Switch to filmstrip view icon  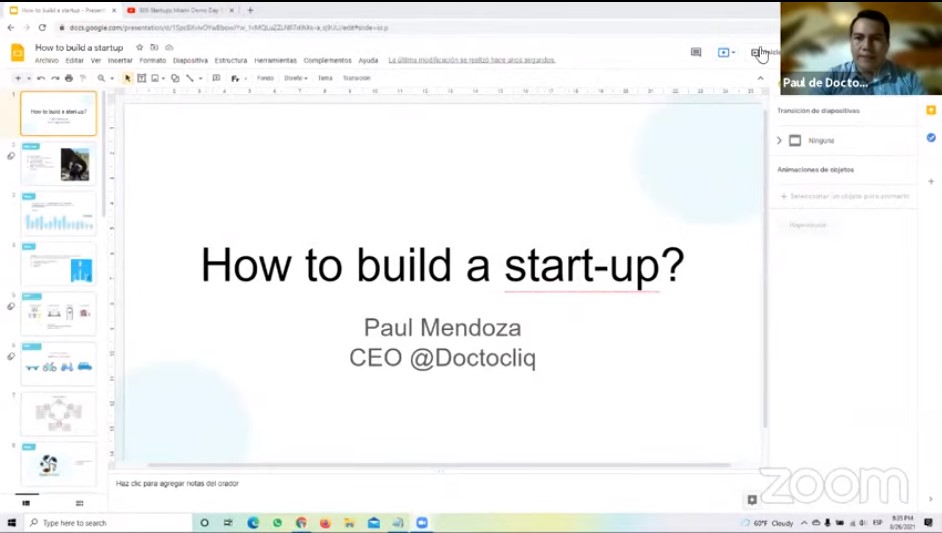(26, 503)
